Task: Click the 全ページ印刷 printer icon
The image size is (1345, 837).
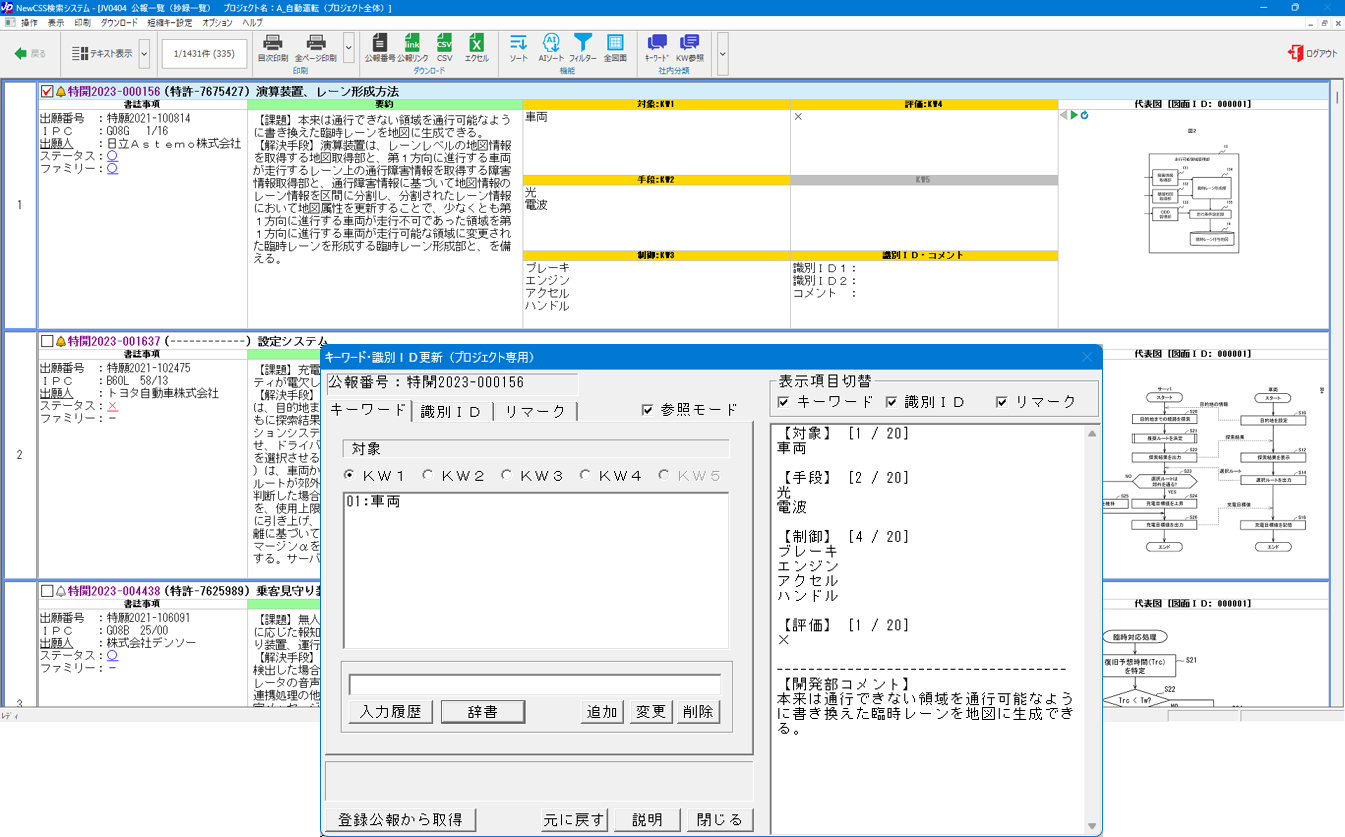Action: click(x=316, y=43)
